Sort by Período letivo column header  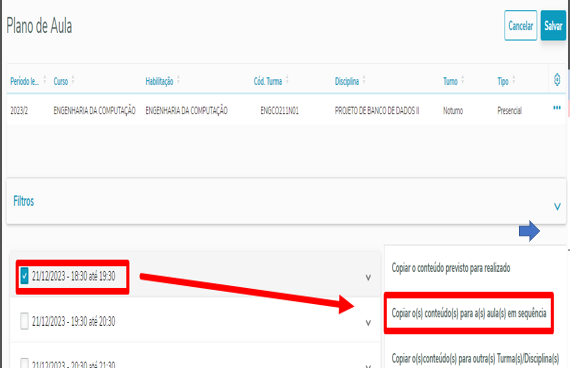[x=24, y=81]
